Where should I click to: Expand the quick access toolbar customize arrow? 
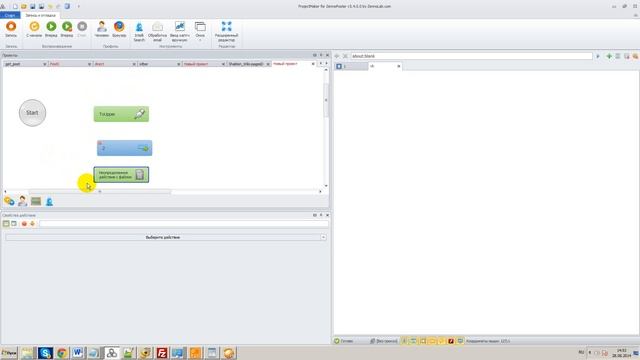point(78,6)
